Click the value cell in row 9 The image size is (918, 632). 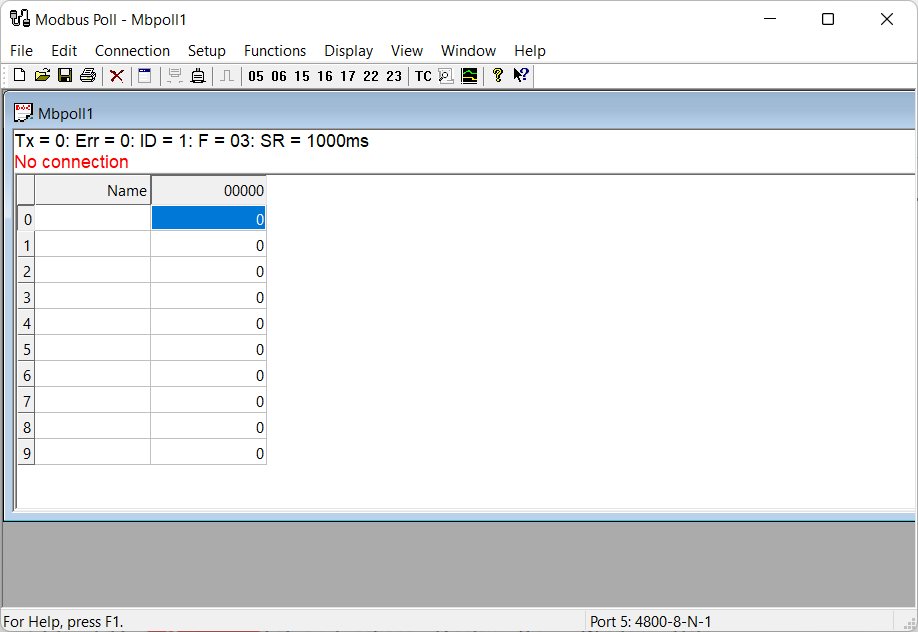[208, 452]
